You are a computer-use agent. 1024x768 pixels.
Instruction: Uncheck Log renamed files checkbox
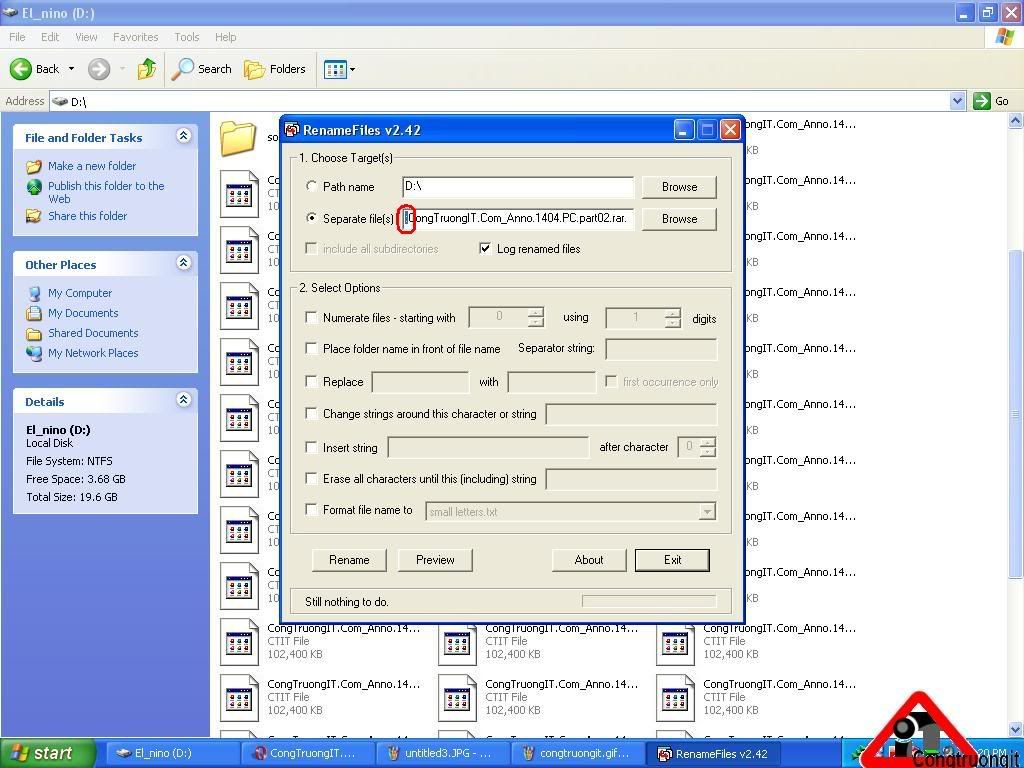point(485,249)
